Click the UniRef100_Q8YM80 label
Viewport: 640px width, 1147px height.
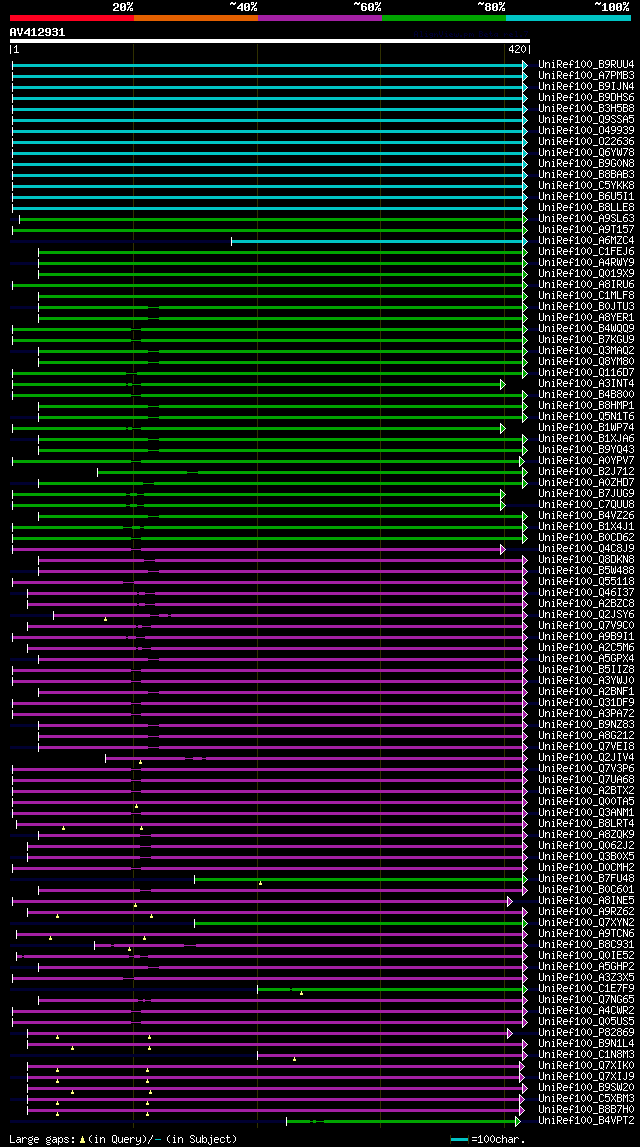(x=586, y=361)
